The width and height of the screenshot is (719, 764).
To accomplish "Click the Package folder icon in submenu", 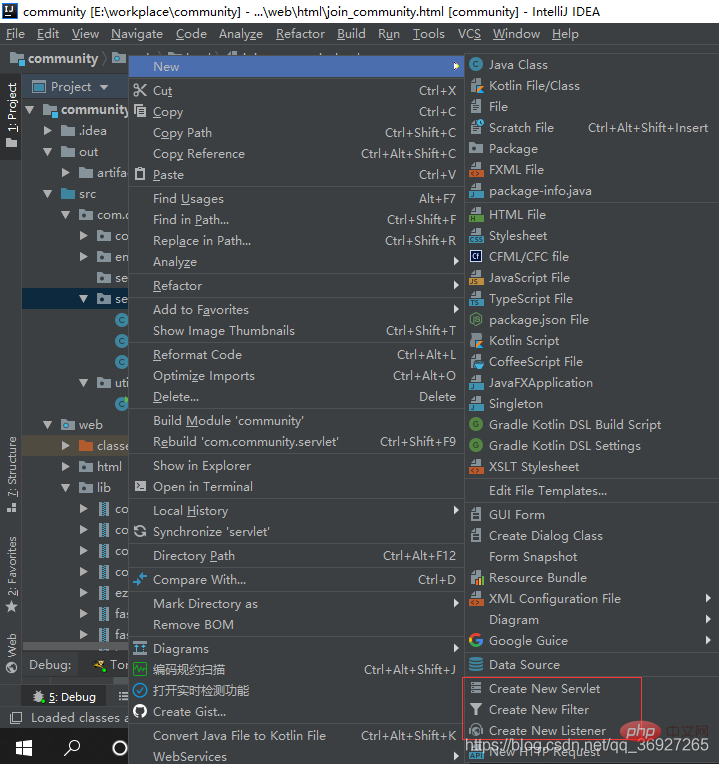I will [476, 149].
